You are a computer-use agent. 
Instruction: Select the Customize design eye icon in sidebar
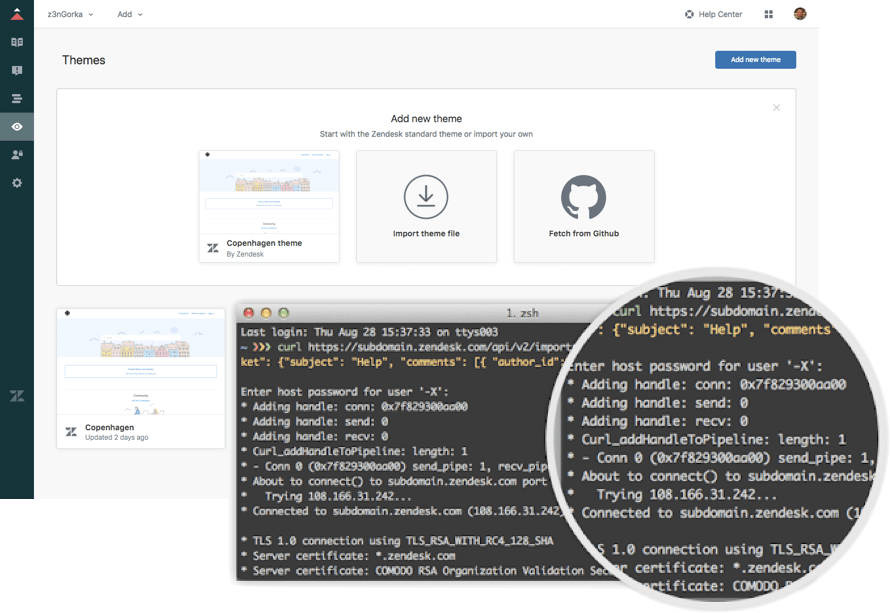(17, 127)
